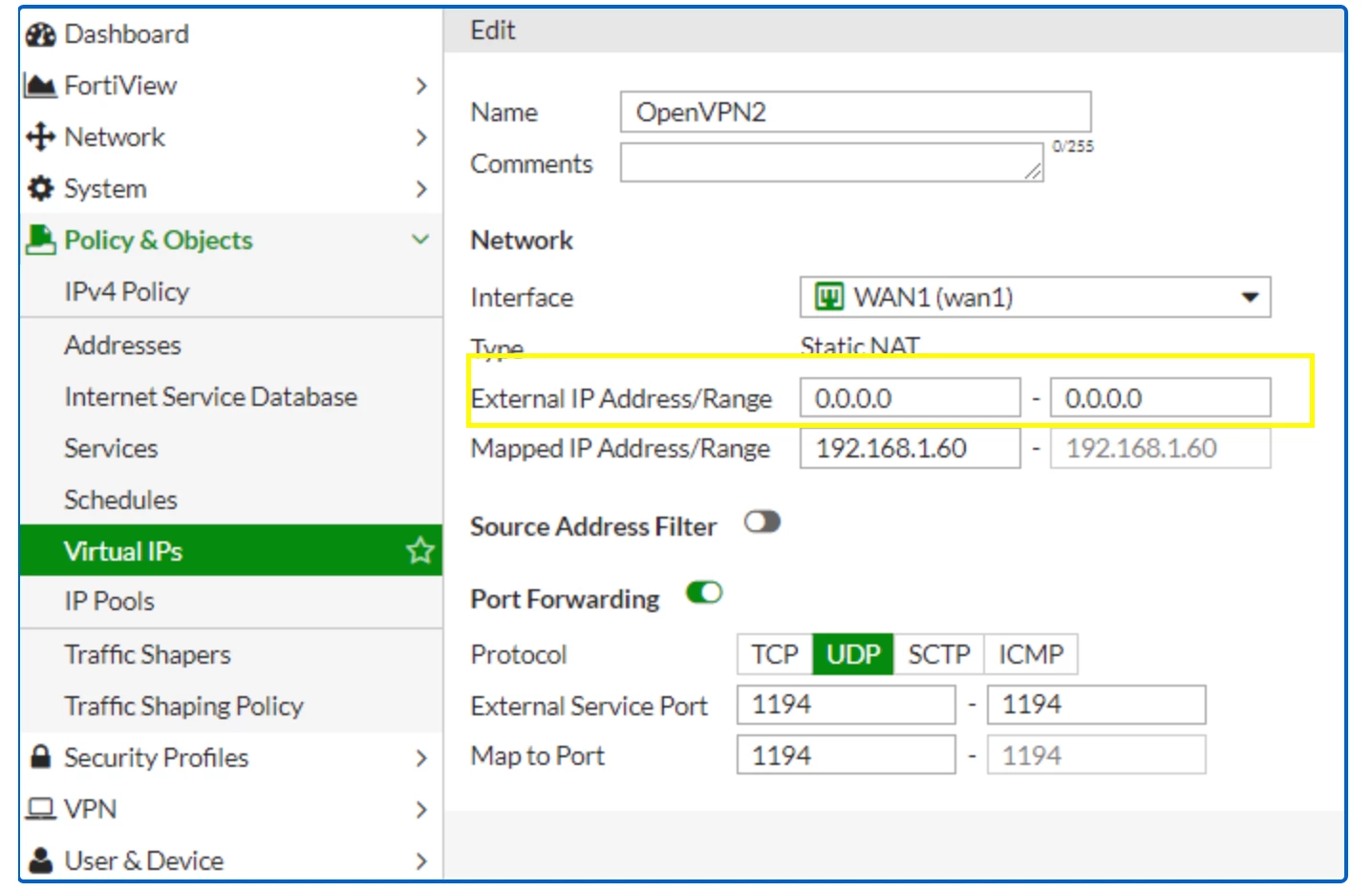Expand the System menu chevron
Viewport: 1372px width, 890px height.
point(421,189)
